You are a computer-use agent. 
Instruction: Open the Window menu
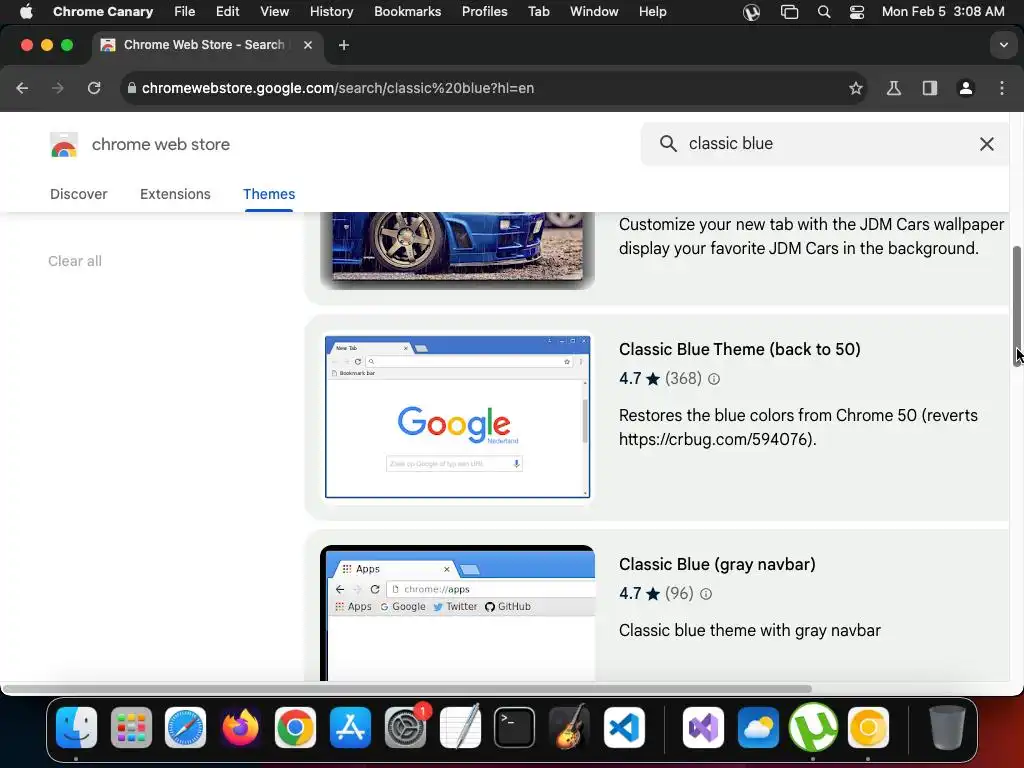[594, 12]
